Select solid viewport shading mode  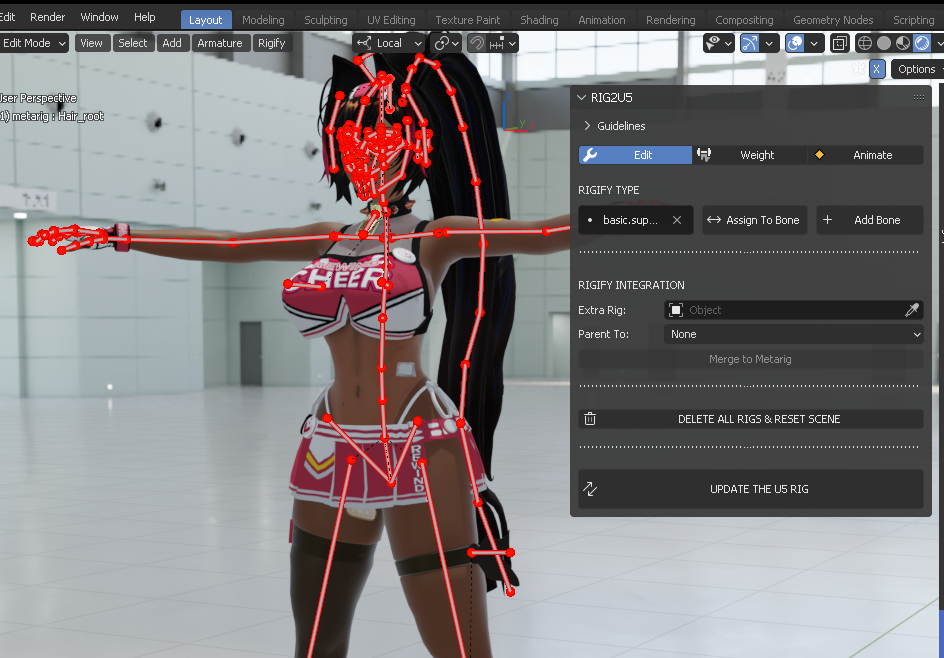884,43
